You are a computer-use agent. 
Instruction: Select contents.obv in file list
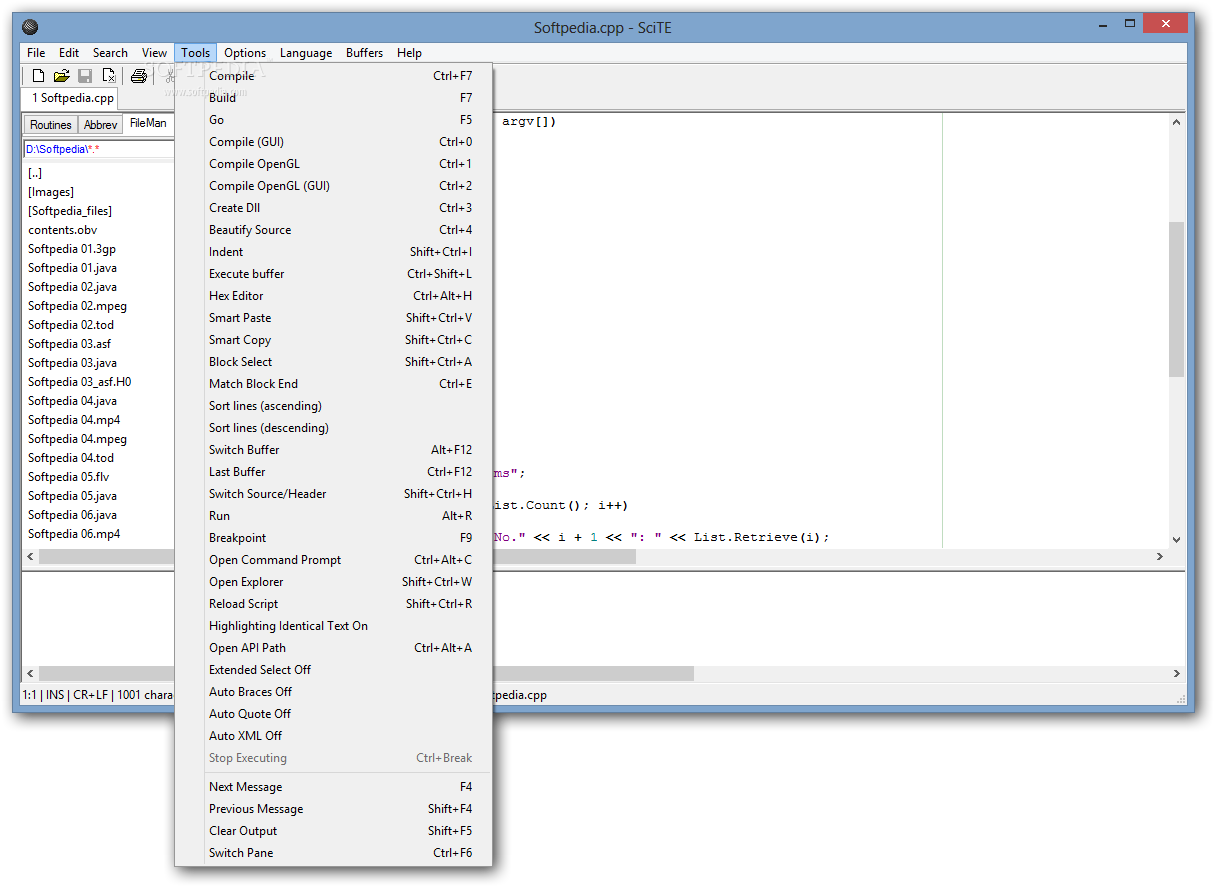click(x=63, y=230)
